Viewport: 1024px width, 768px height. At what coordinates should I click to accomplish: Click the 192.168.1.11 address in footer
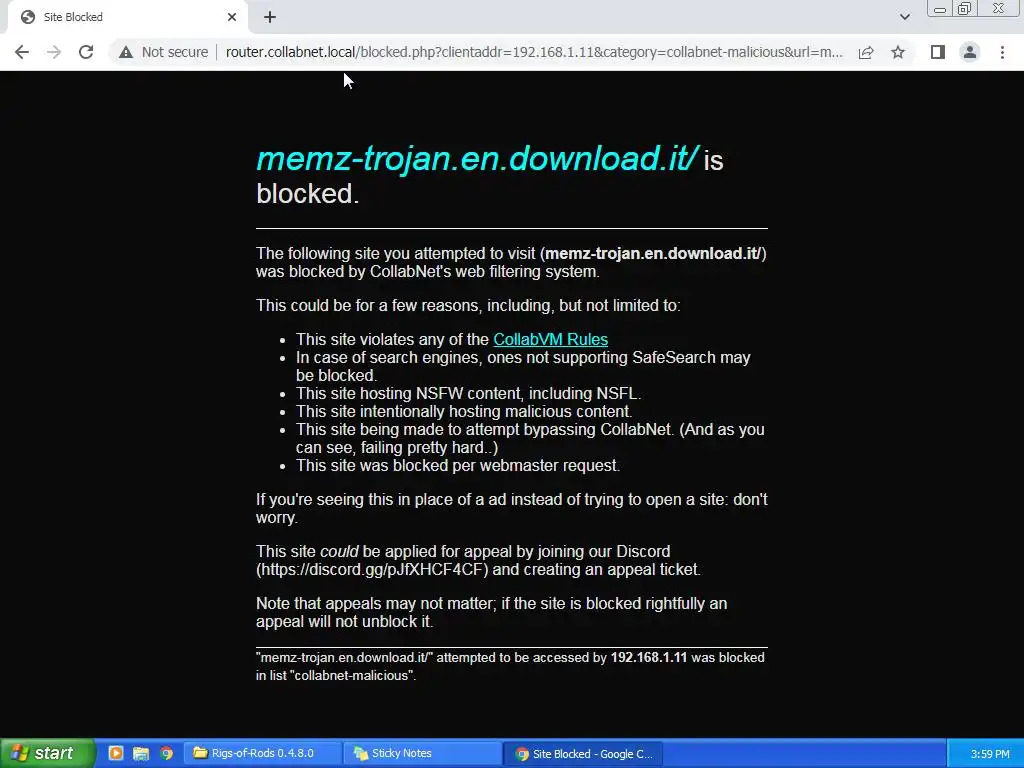click(x=648, y=658)
